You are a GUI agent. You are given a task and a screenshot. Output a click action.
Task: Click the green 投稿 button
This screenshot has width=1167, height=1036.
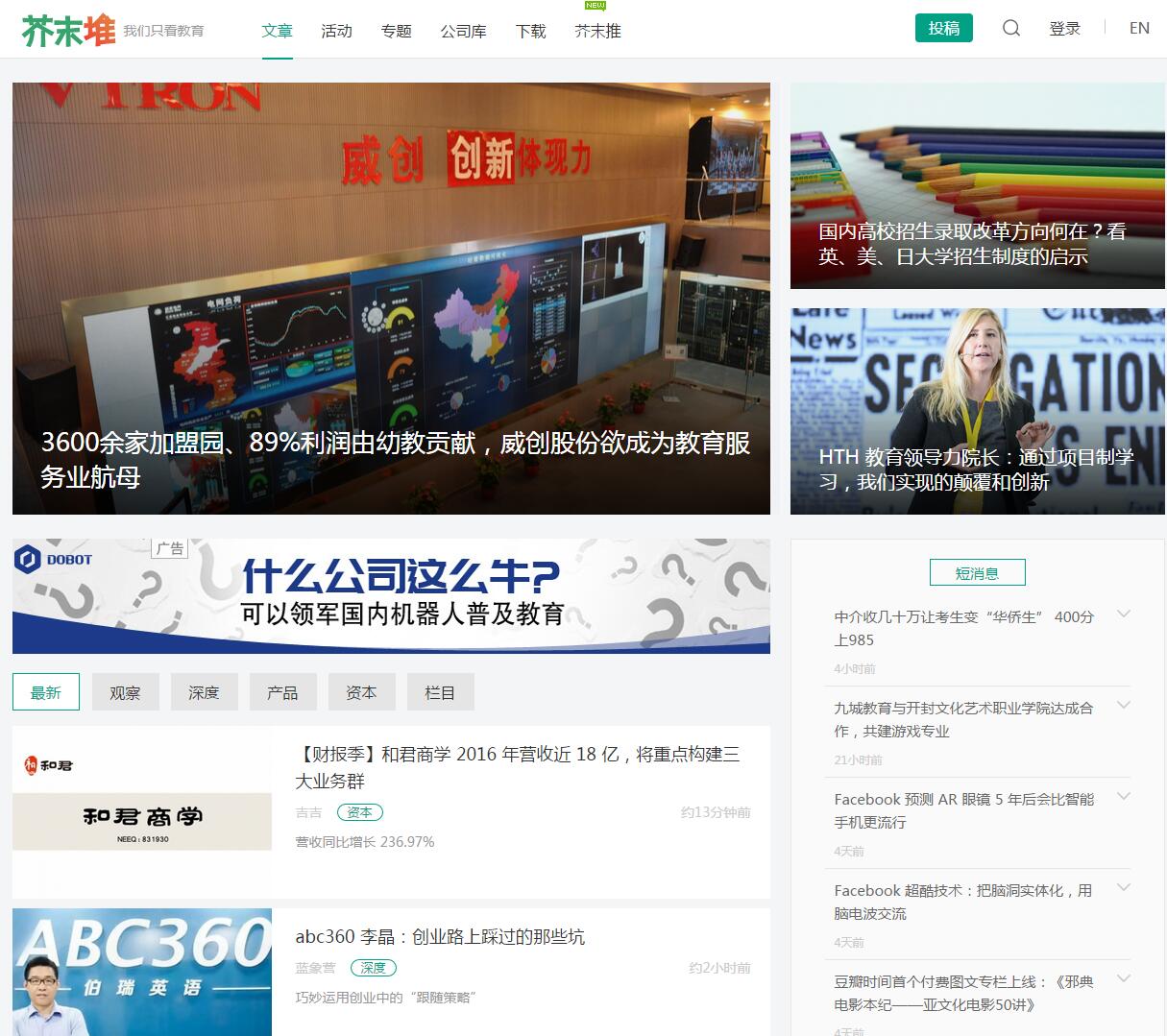coord(944,28)
